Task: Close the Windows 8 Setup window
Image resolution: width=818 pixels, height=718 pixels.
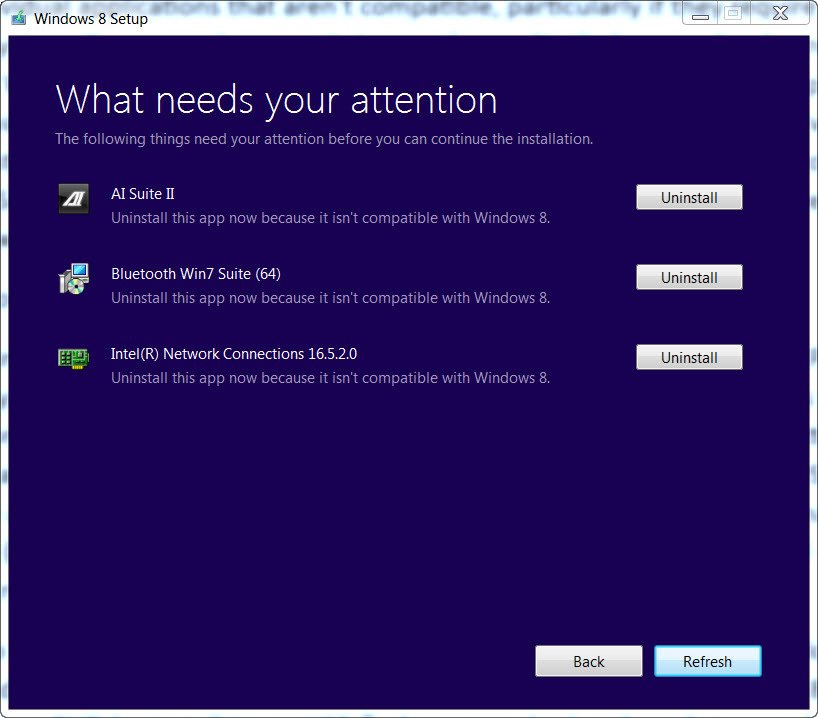Action: click(781, 13)
